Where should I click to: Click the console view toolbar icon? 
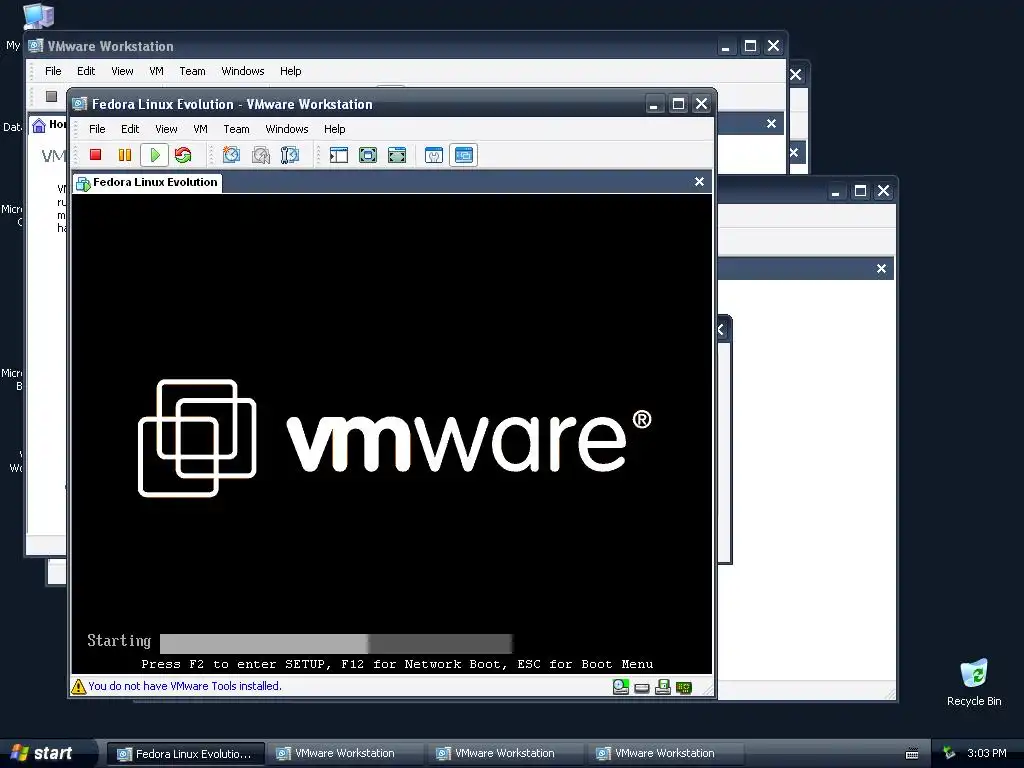pos(464,155)
